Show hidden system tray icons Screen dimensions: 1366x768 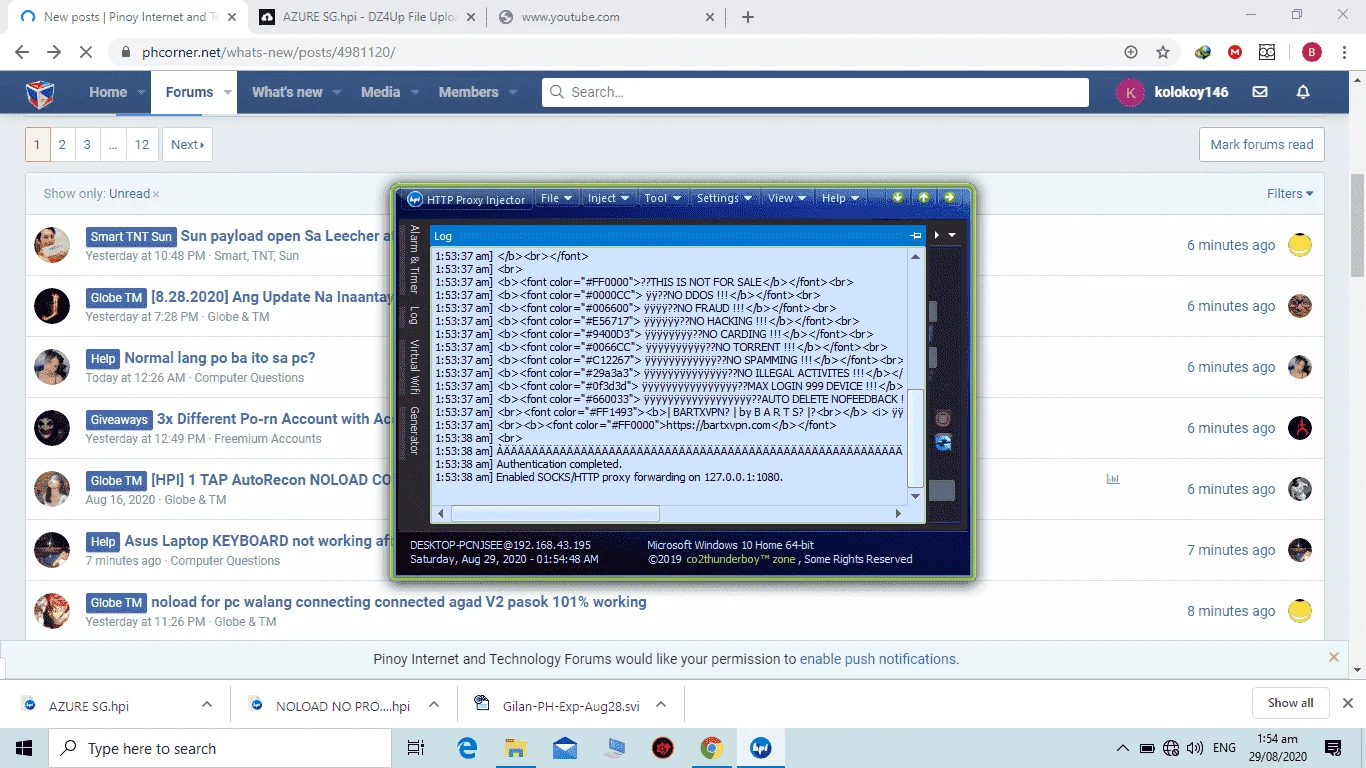coord(1122,748)
